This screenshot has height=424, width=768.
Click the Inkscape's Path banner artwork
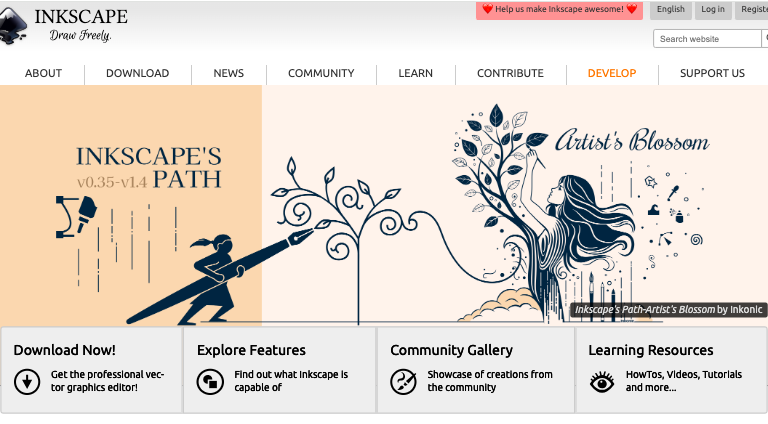click(384, 205)
